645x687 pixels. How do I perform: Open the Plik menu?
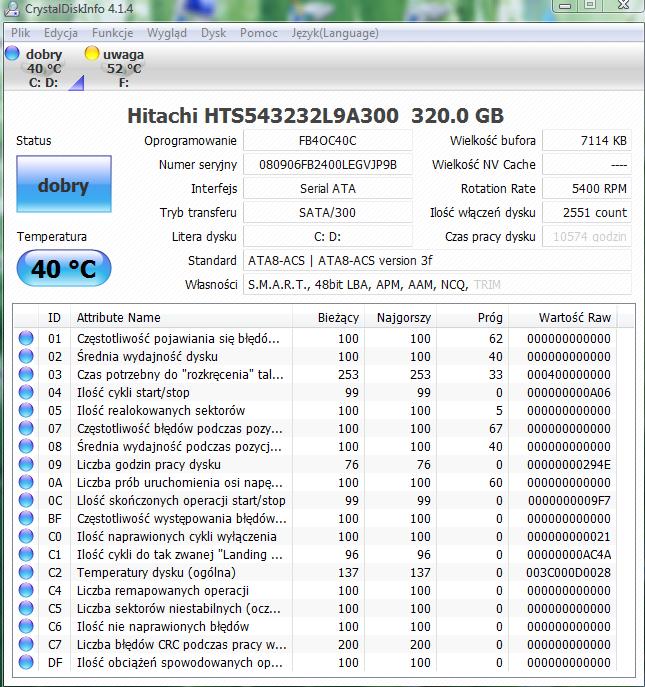21,33
